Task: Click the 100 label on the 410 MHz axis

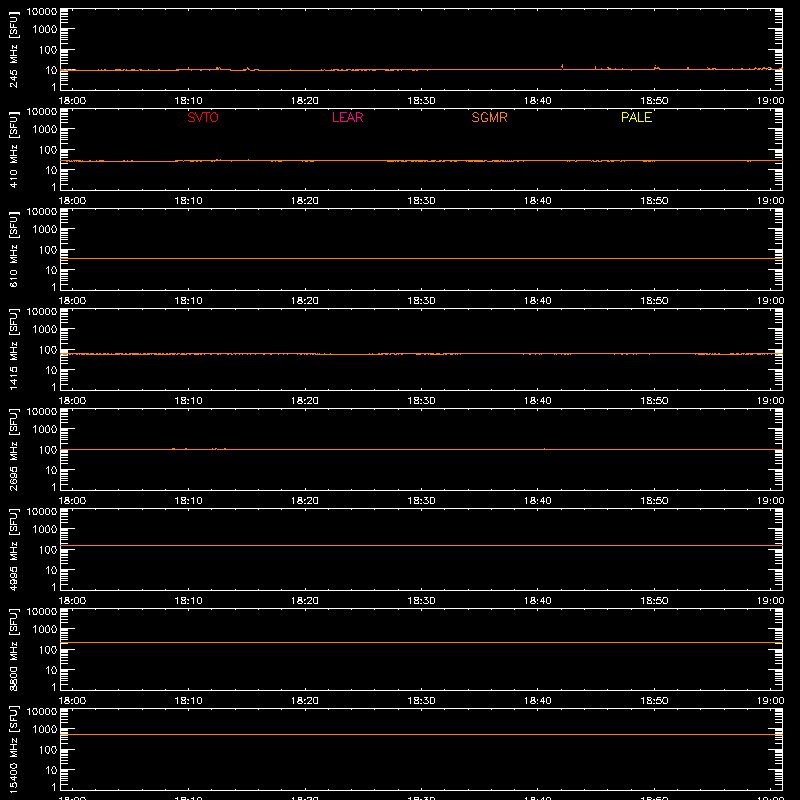Action: click(x=48, y=150)
